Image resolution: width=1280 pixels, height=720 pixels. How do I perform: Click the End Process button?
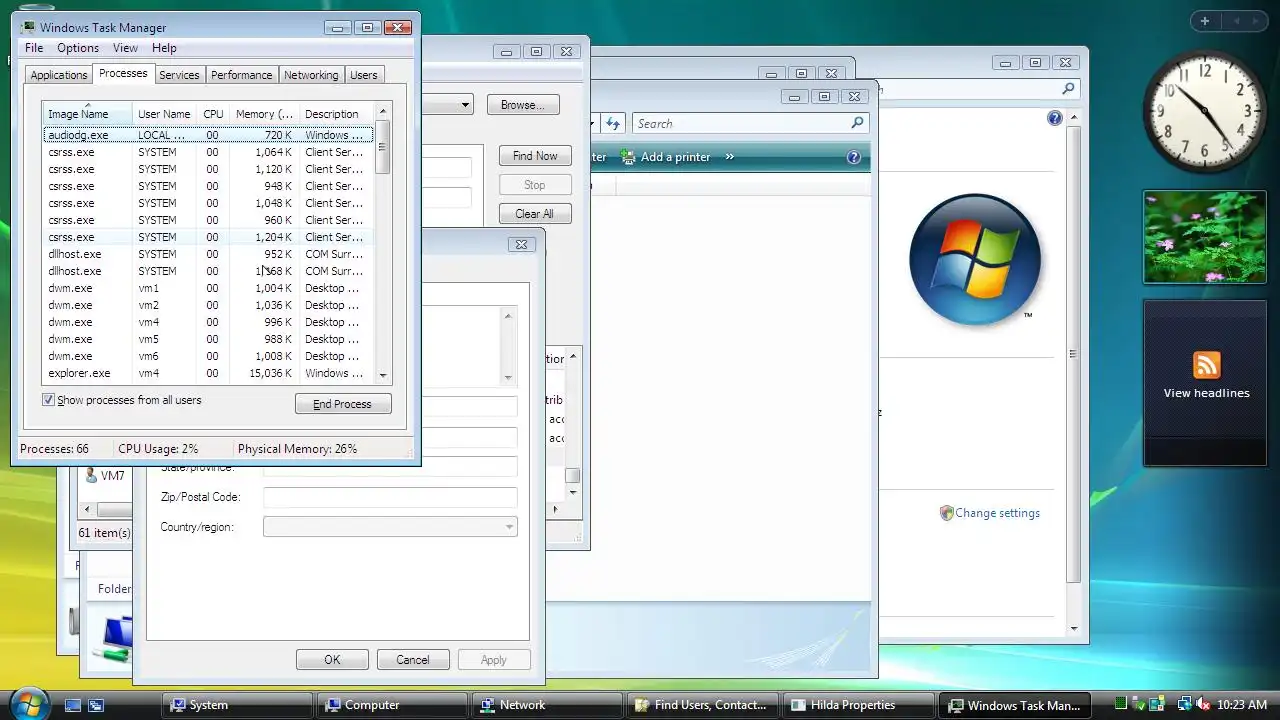[343, 404]
